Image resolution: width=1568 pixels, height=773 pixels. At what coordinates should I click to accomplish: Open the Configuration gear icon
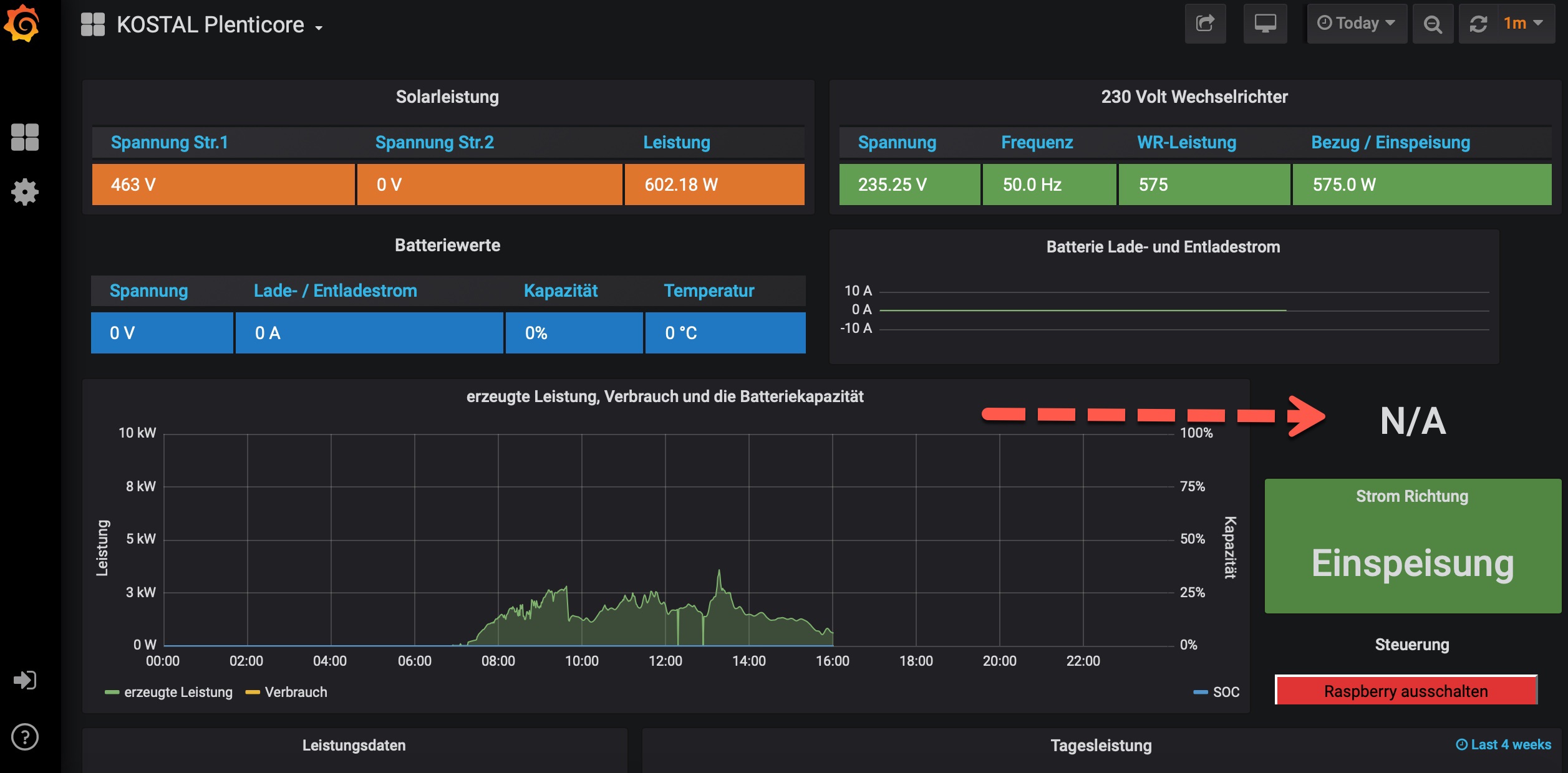(x=25, y=192)
